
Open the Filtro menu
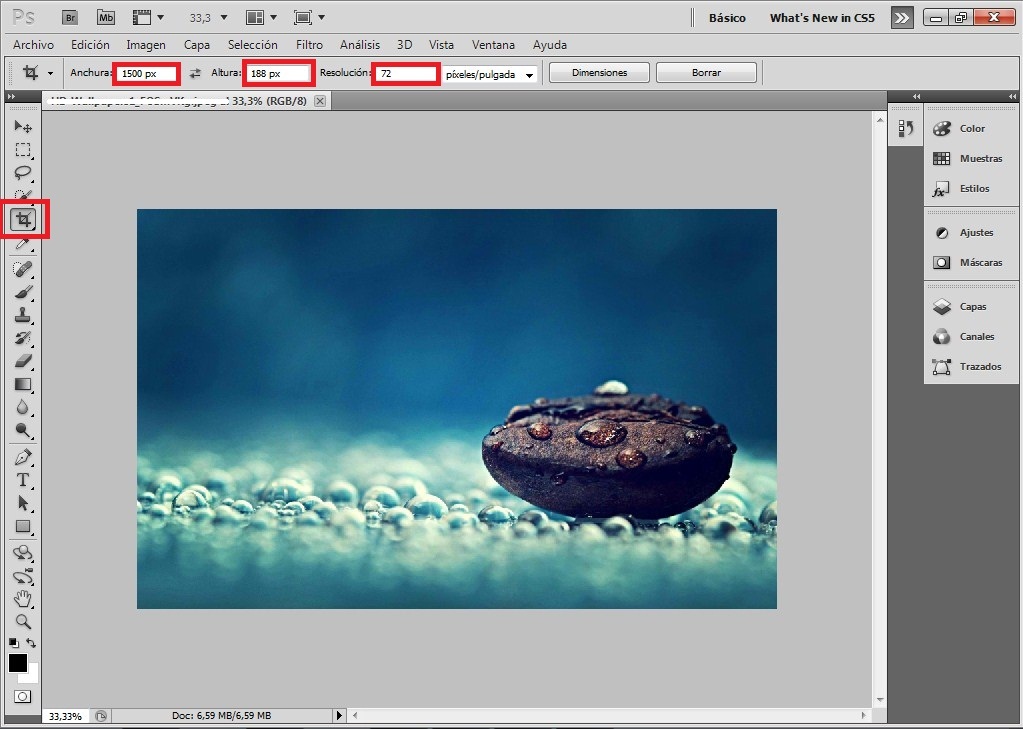coord(309,45)
